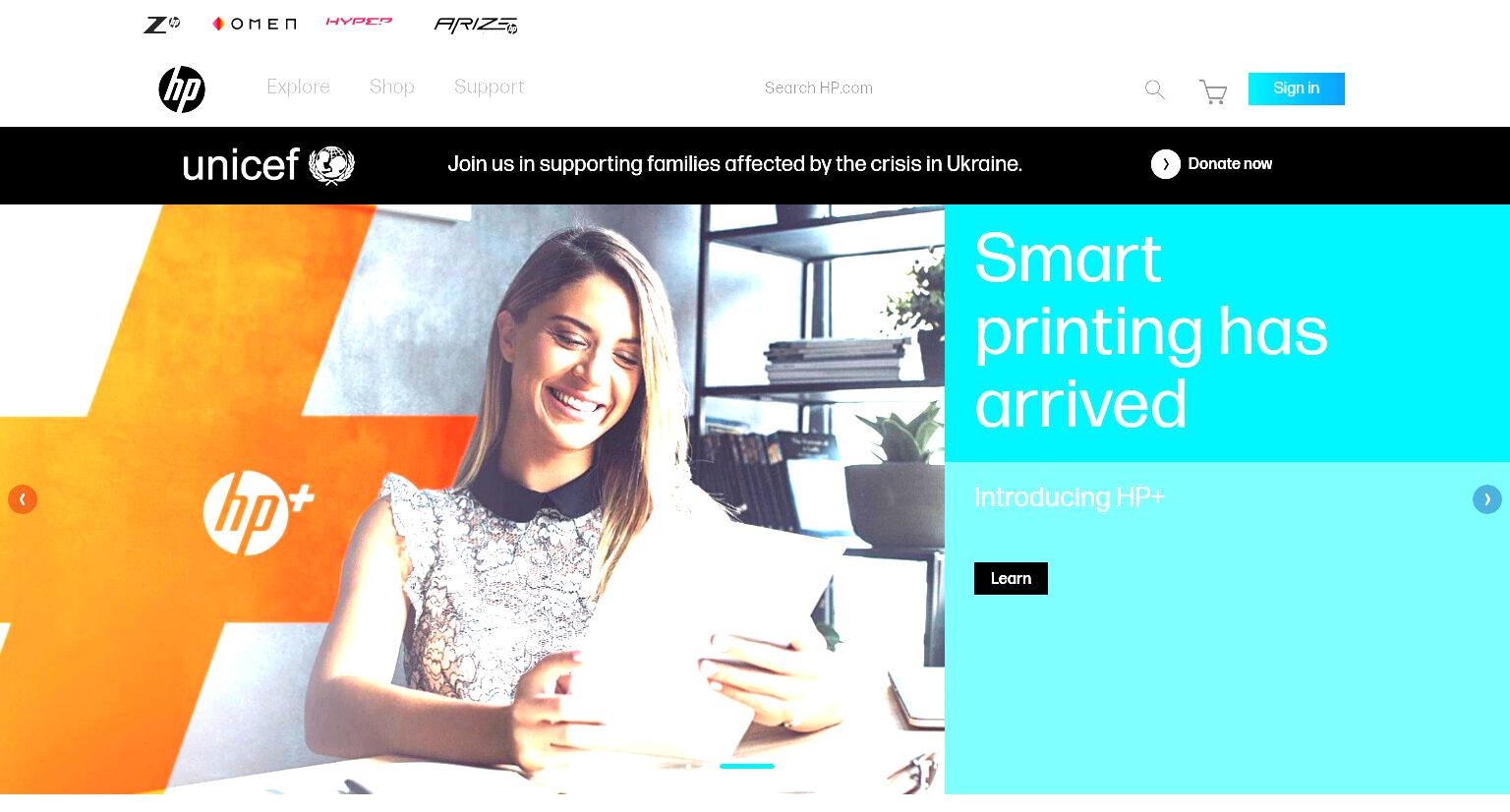
Task: Go to the HP home logo
Action: click(x=182, y=89)
